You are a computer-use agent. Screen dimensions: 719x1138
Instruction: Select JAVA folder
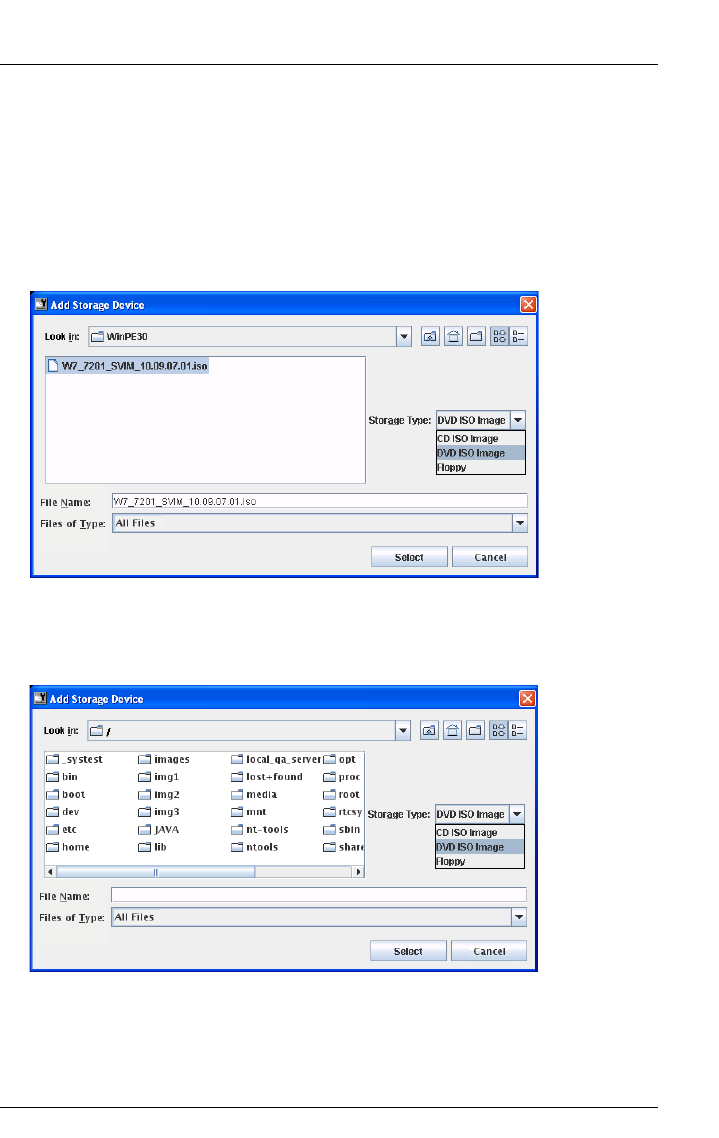point(159,830)
